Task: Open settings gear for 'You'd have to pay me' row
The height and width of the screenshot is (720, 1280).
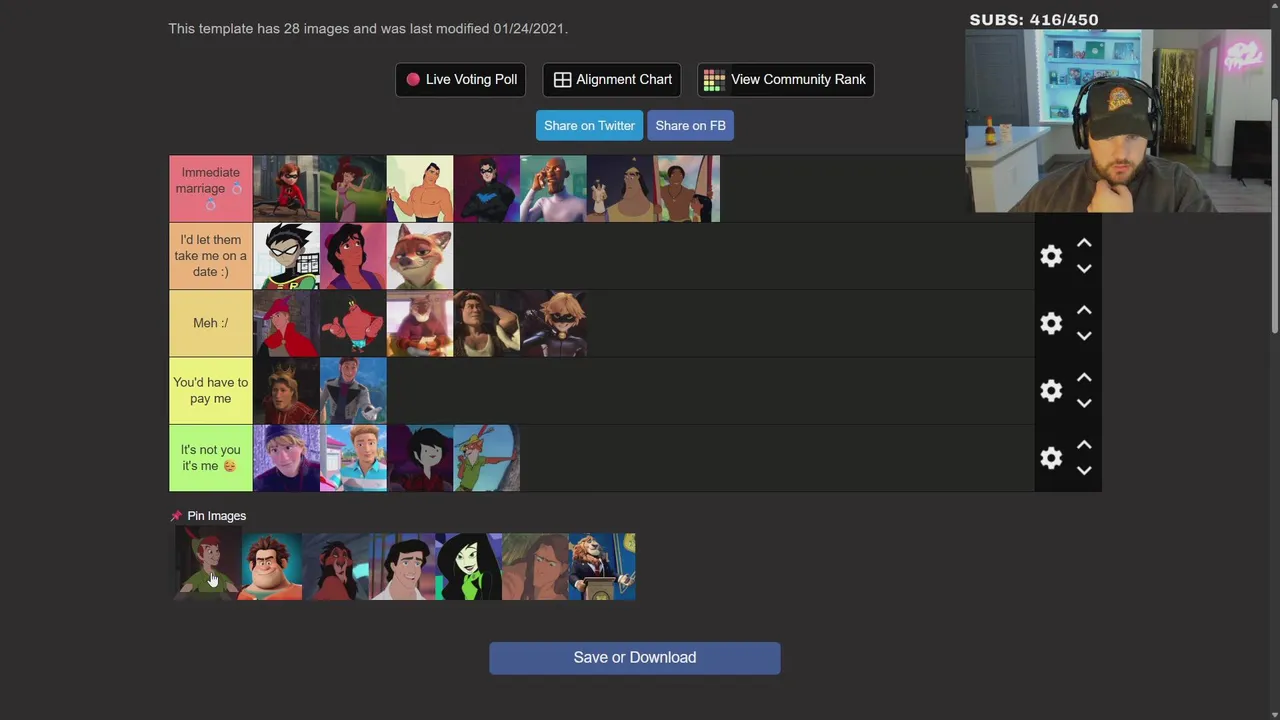Action: click(1051, 390)
